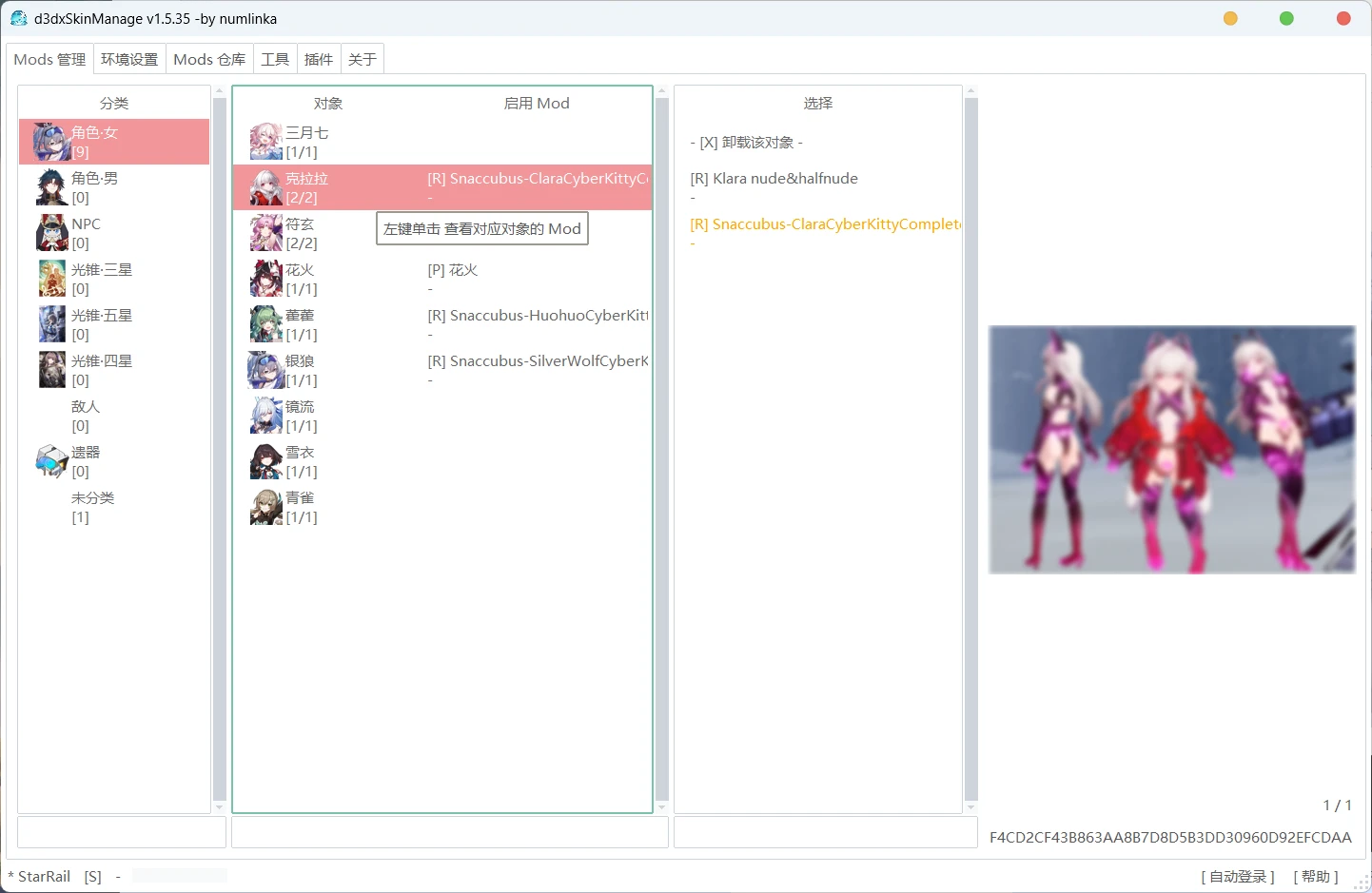Click the 遗器 category icon
Viewport: 1372px width, 893px height.
click(51, 461)
